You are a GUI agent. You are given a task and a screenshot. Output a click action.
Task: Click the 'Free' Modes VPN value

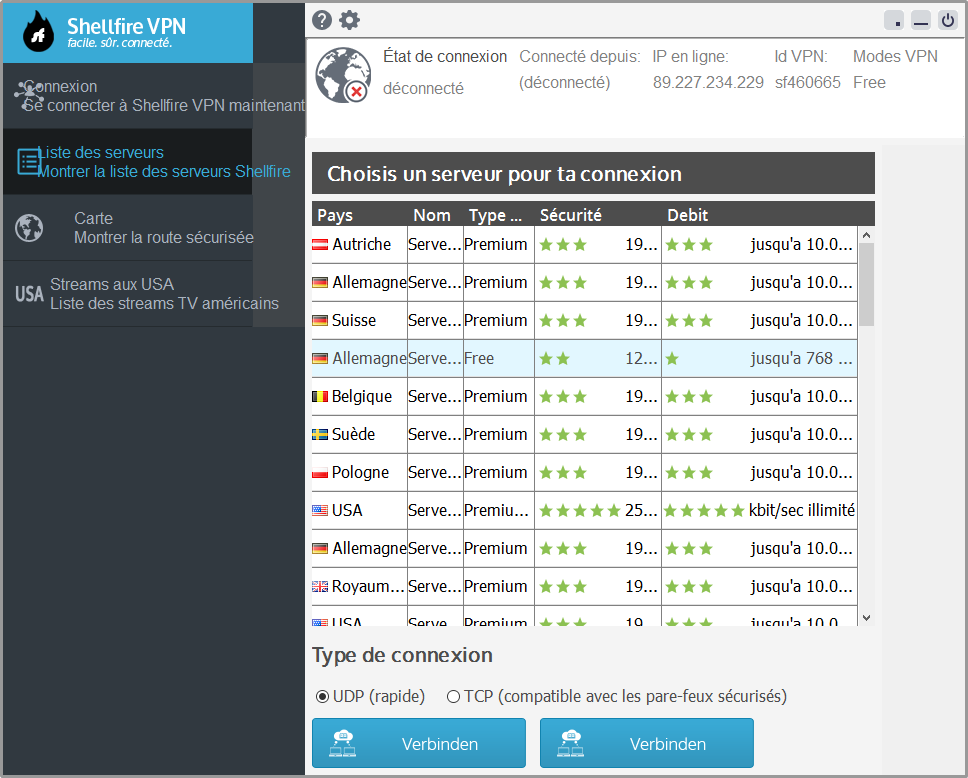click(869, 82)
